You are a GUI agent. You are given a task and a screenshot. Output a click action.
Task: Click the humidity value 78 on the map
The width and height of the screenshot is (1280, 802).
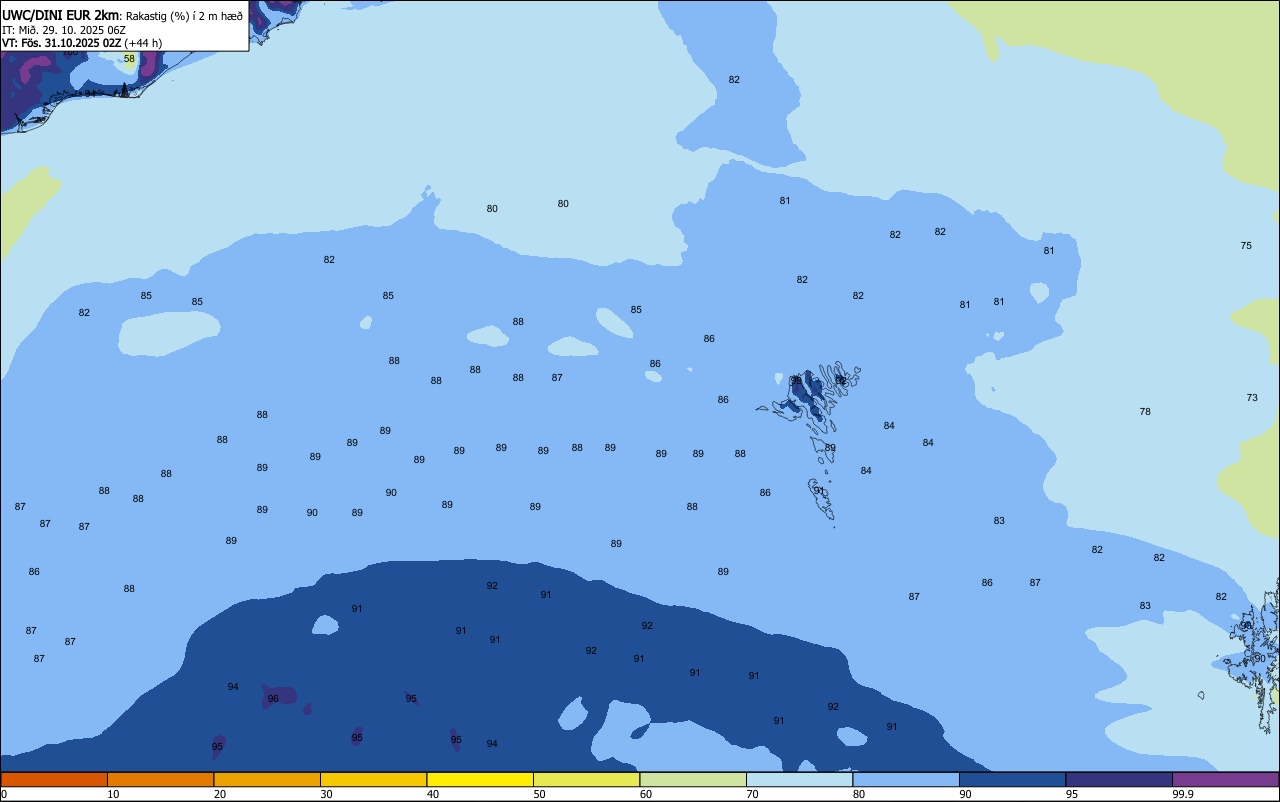tap(1145, 412)
